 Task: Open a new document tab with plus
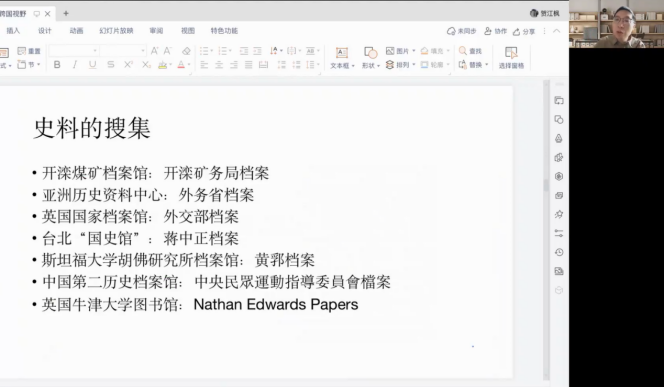(66, 14)
